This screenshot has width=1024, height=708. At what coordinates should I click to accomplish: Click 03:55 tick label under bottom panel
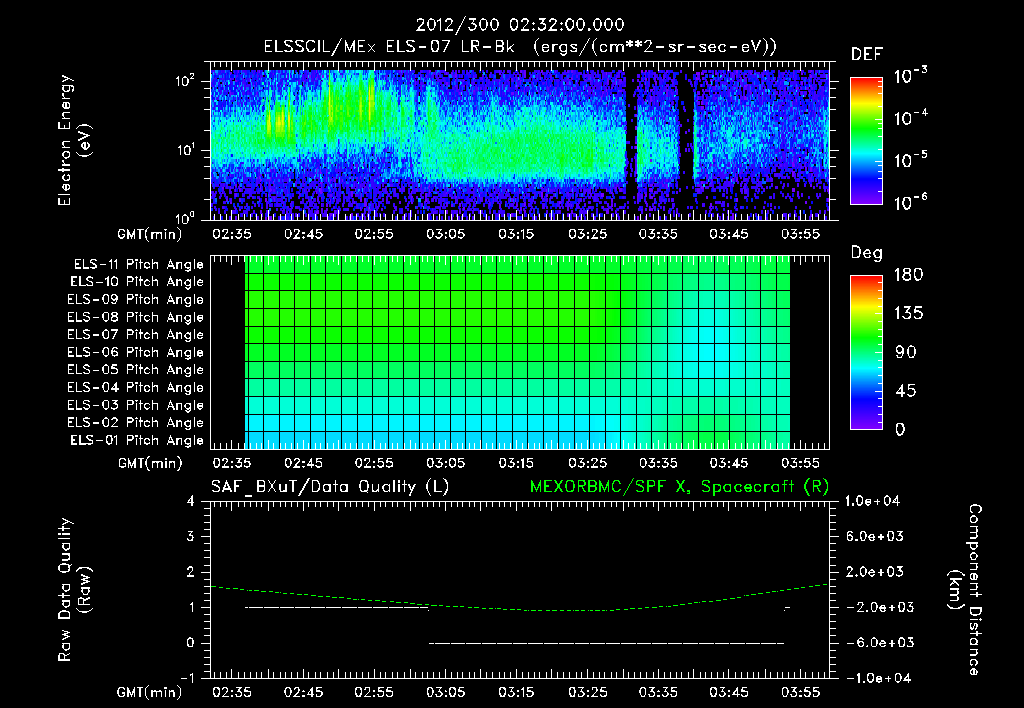click(x=800, y=692)
